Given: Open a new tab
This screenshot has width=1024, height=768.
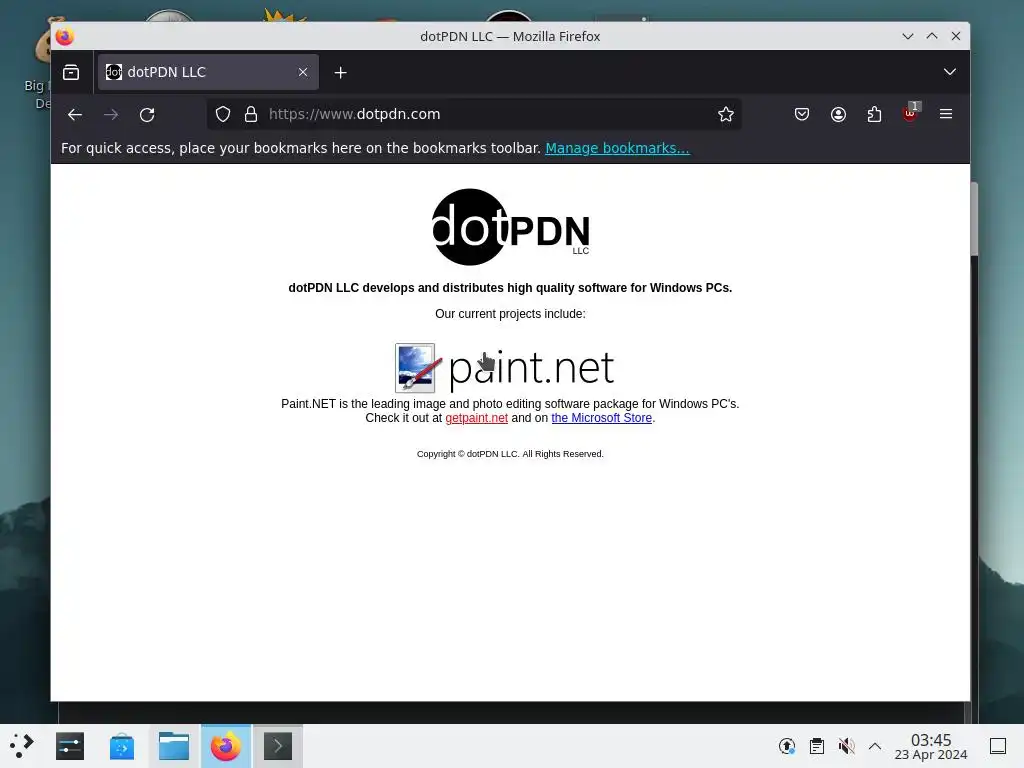Looking at the screenshot, I should pyautogui.click(x=340, y=72).
